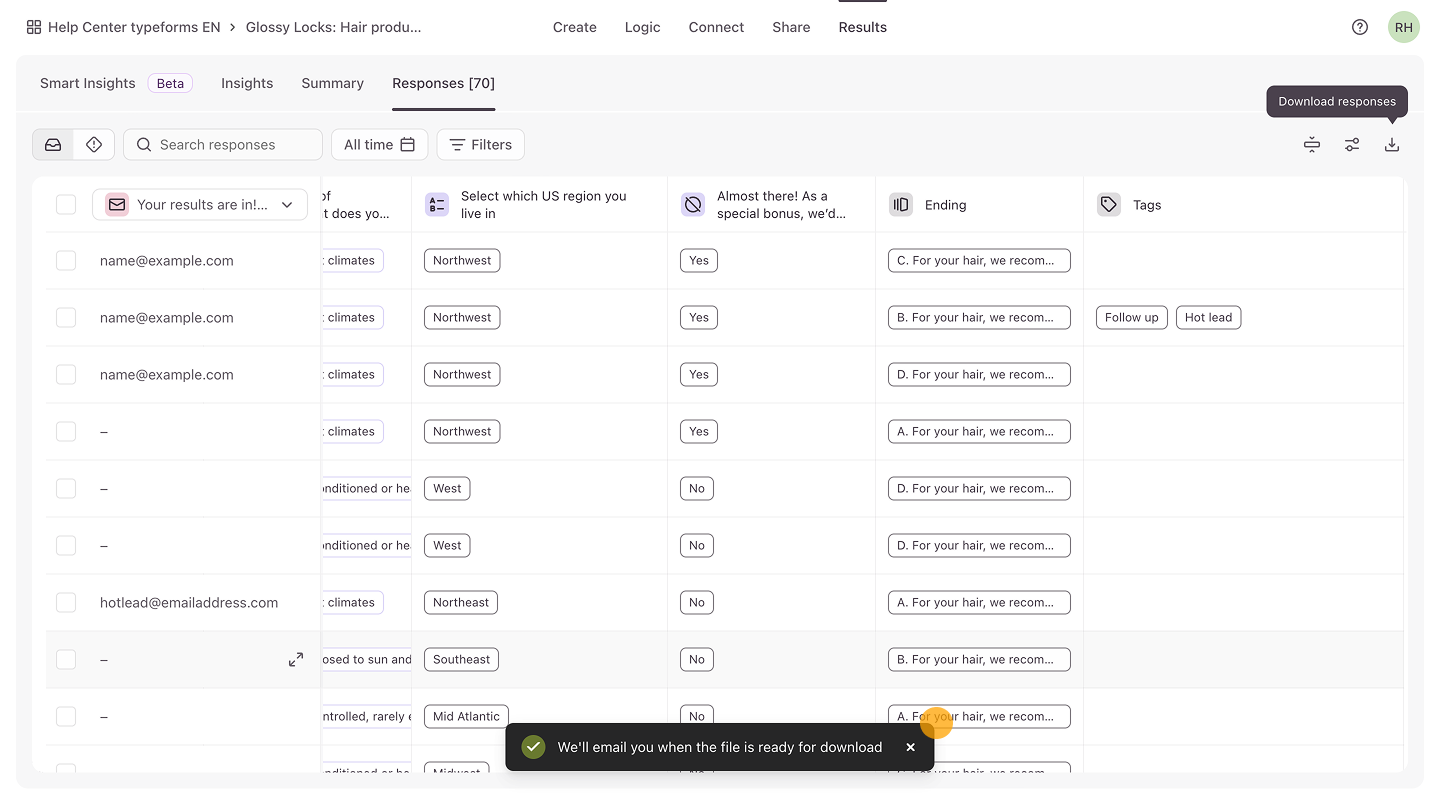1440x811 pixels.
Task: Click the Tags column header
Action: pyautogui.click(x=1244, y=205)
